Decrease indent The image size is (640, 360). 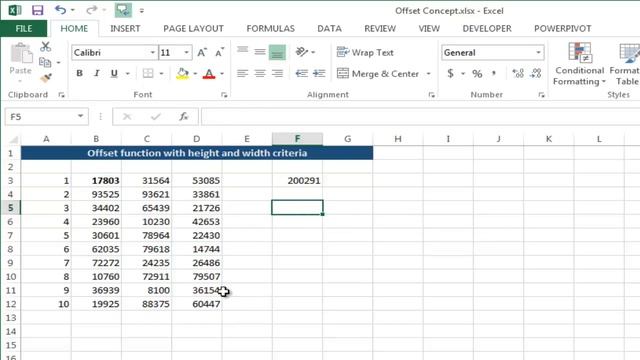(302, 73)
